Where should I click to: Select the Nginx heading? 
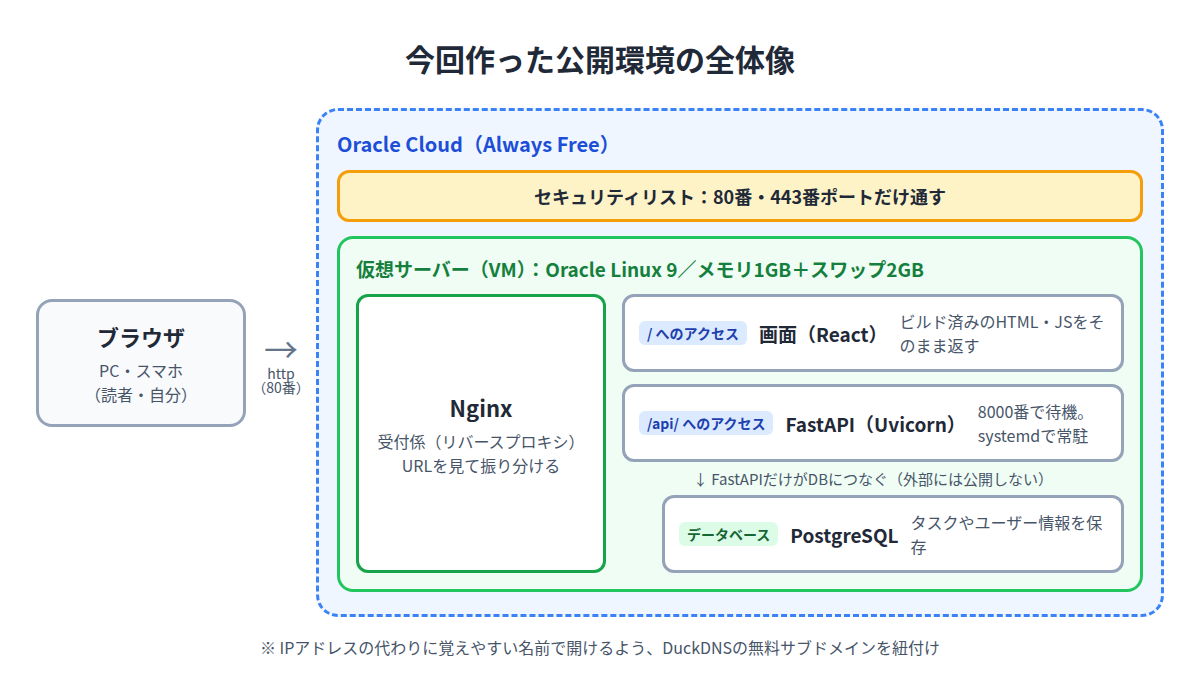(481, 409)
